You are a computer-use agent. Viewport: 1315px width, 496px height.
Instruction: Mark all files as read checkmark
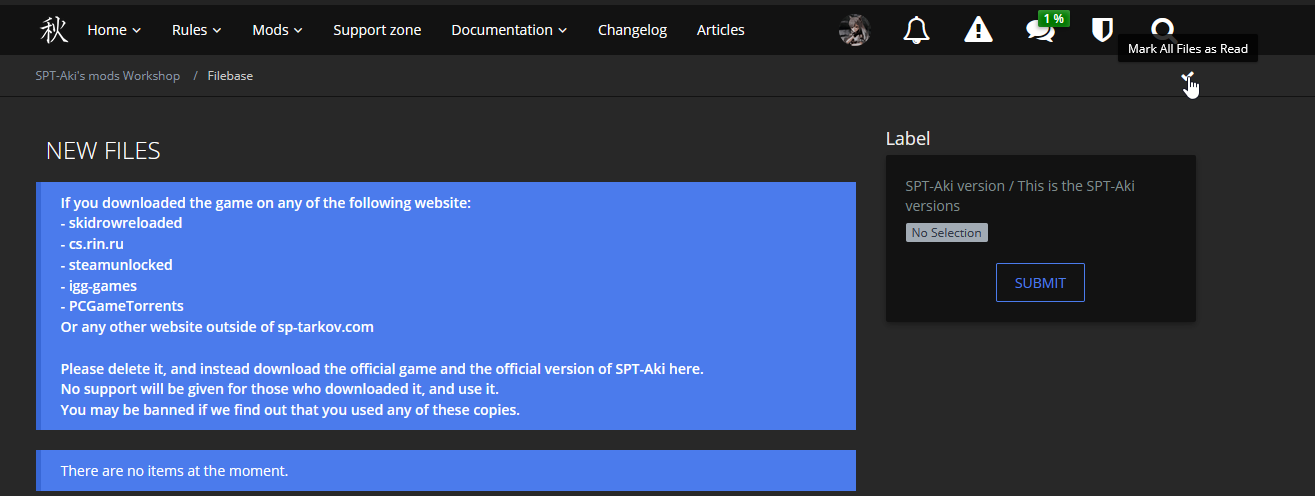(x=1187, y=77)
